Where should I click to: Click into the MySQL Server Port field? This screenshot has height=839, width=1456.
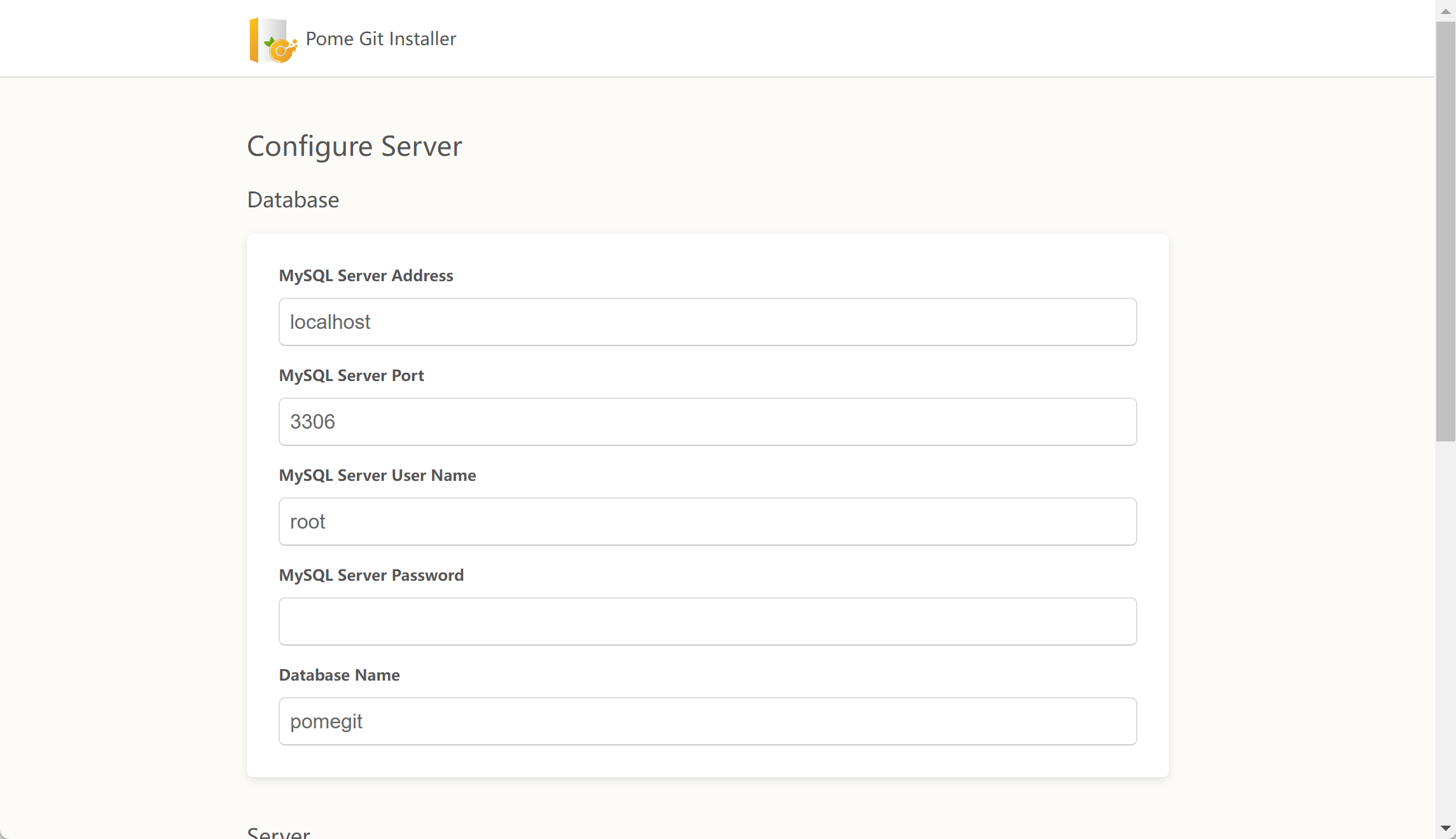707,422
